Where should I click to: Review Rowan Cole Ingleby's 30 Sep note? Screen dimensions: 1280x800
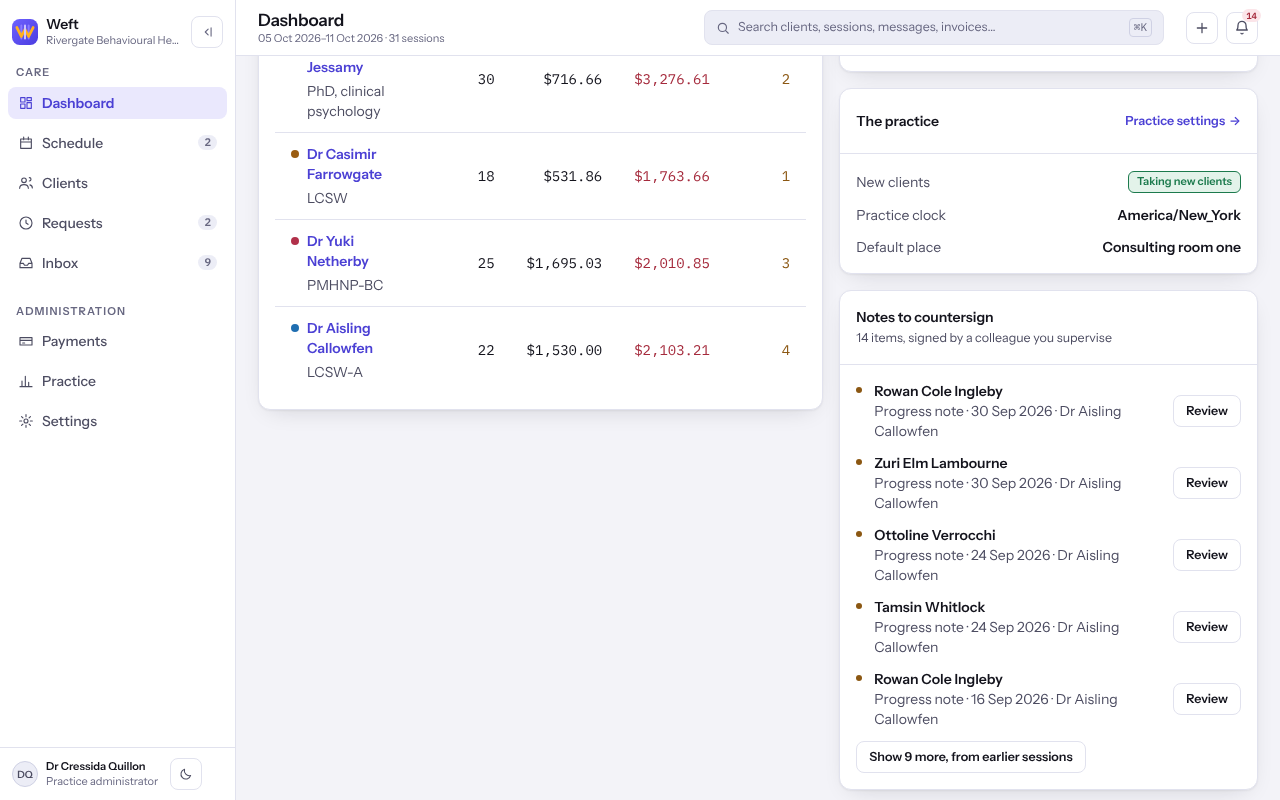[1207, 411]
